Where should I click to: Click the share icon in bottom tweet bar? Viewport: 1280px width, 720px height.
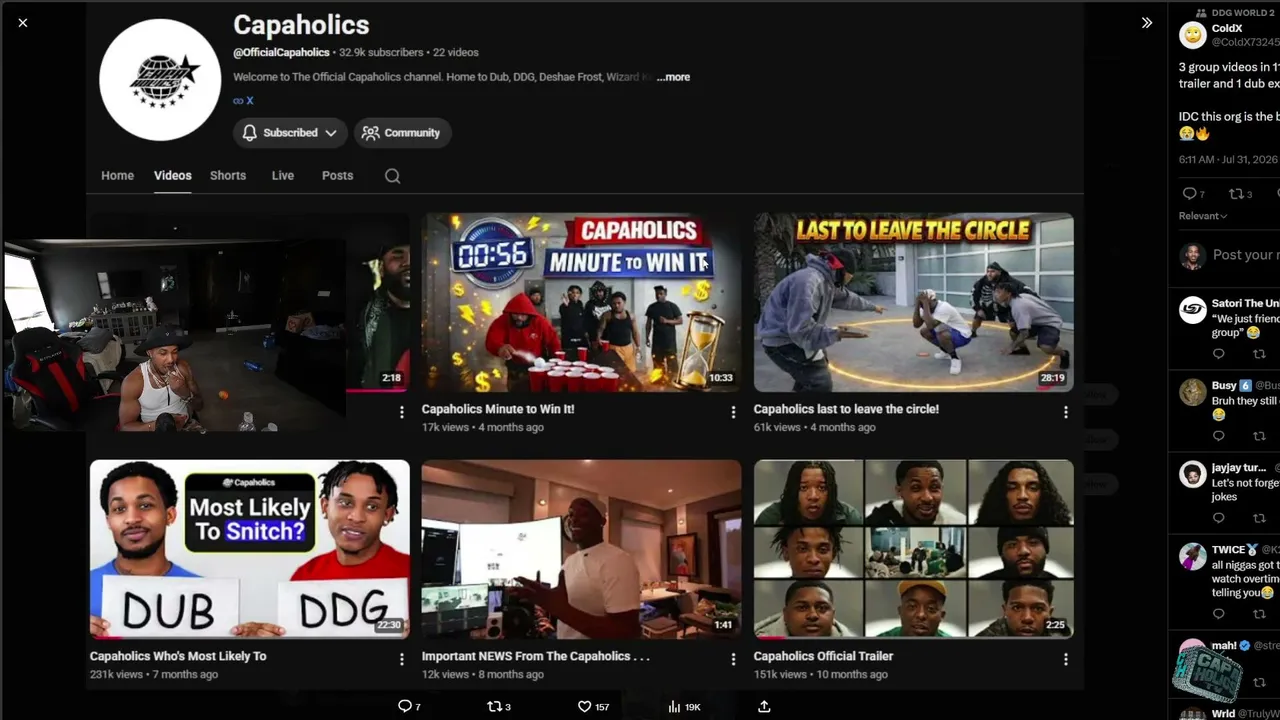tap(764, 706)
